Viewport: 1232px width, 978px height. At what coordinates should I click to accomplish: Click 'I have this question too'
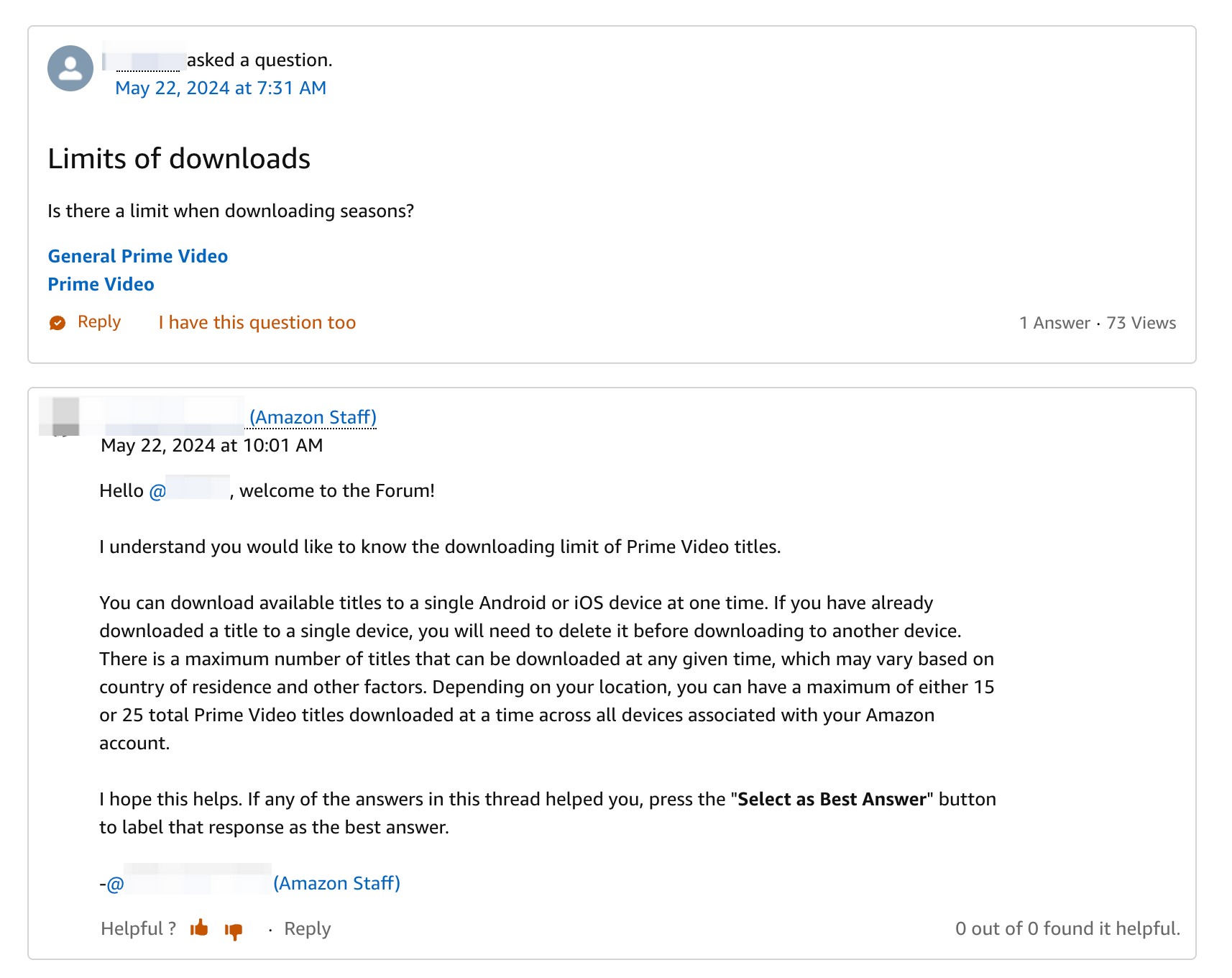[257, 323]
